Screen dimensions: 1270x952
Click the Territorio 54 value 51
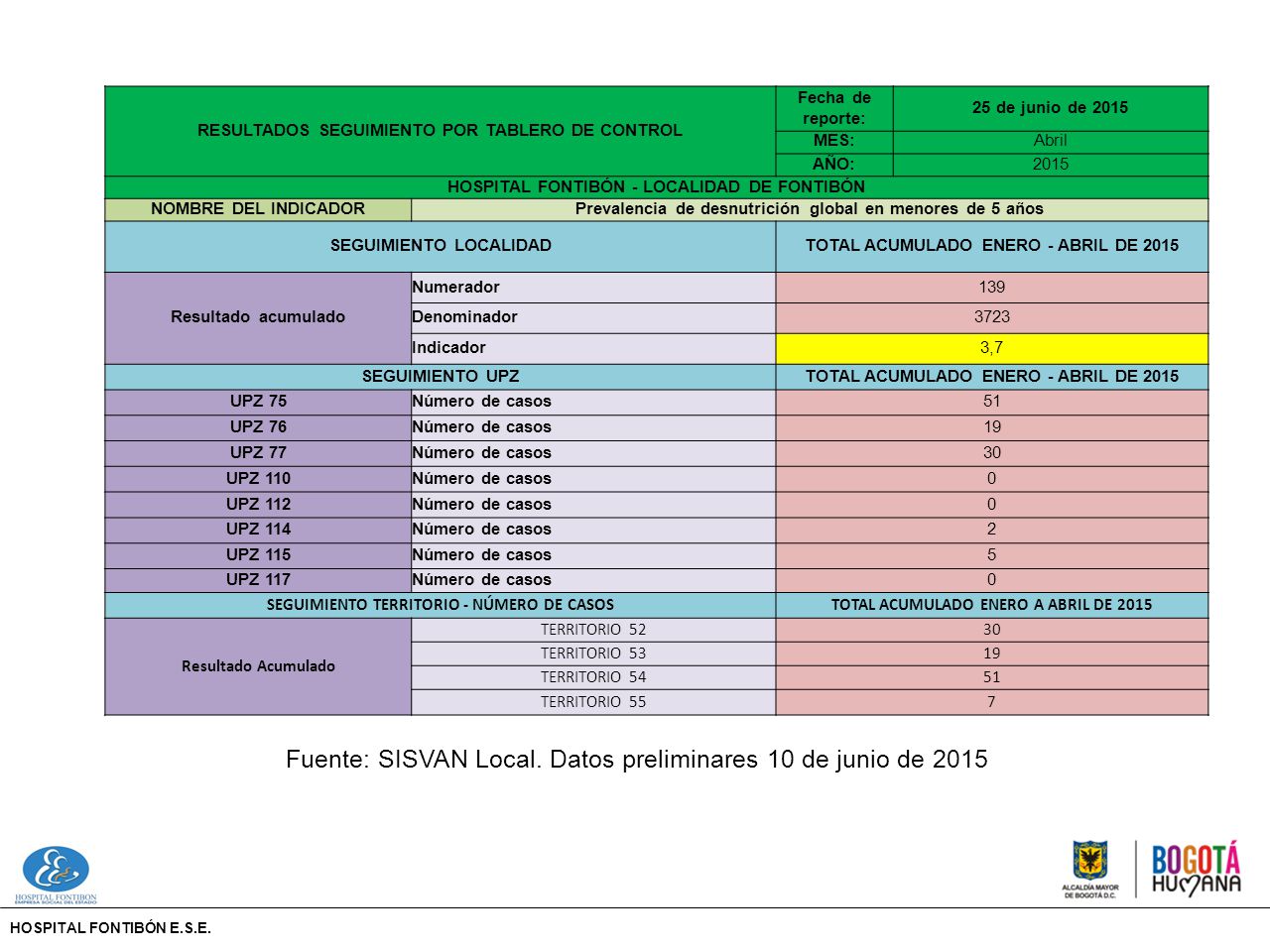click(992, 677)
